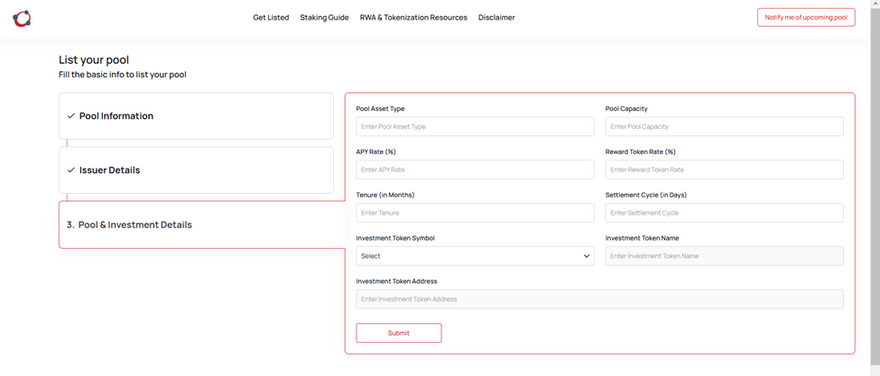Click checkmark icon beside Issuer Details

click(71, 170)
